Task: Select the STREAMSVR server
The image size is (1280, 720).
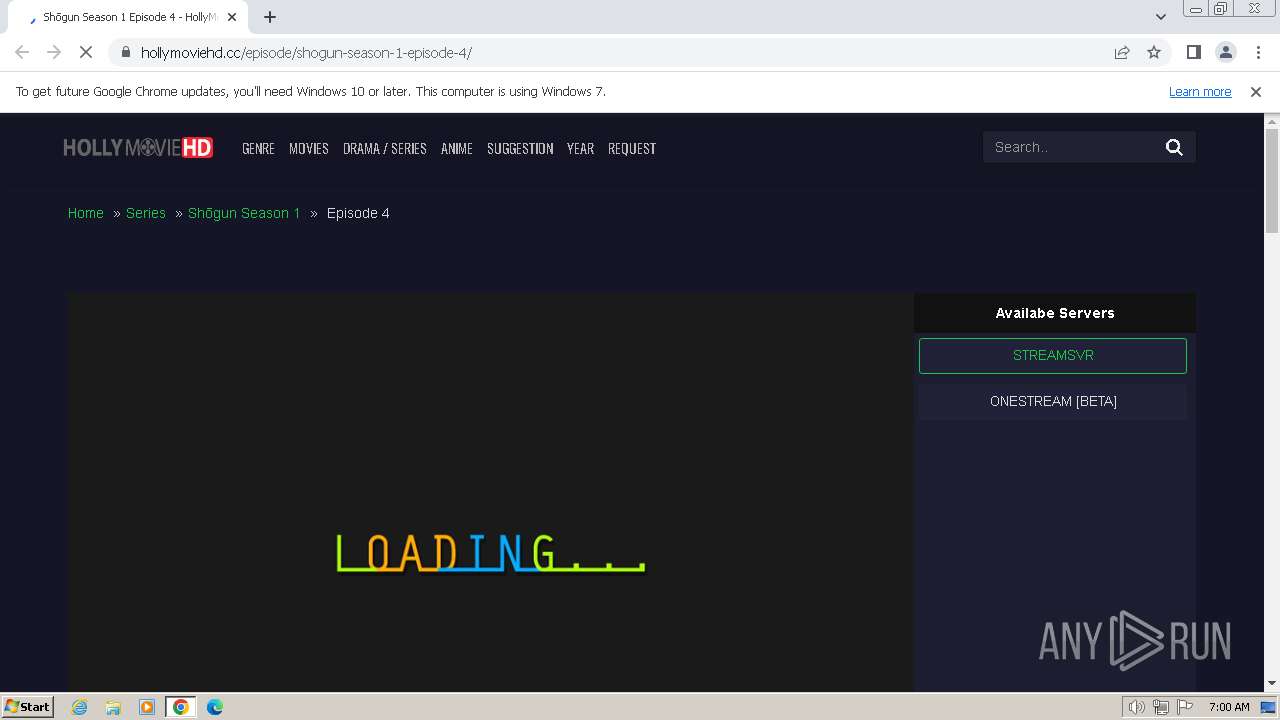Action: click(x=1053, y=356)
